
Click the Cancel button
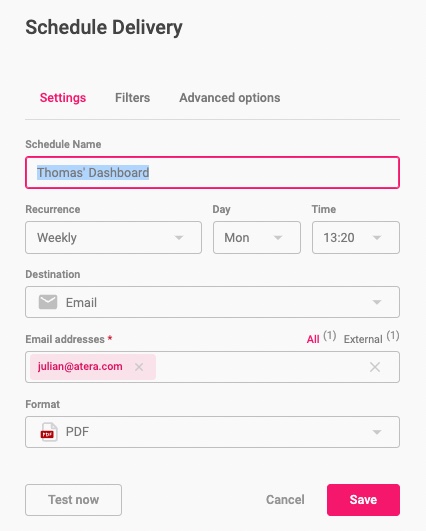point(285,500)
